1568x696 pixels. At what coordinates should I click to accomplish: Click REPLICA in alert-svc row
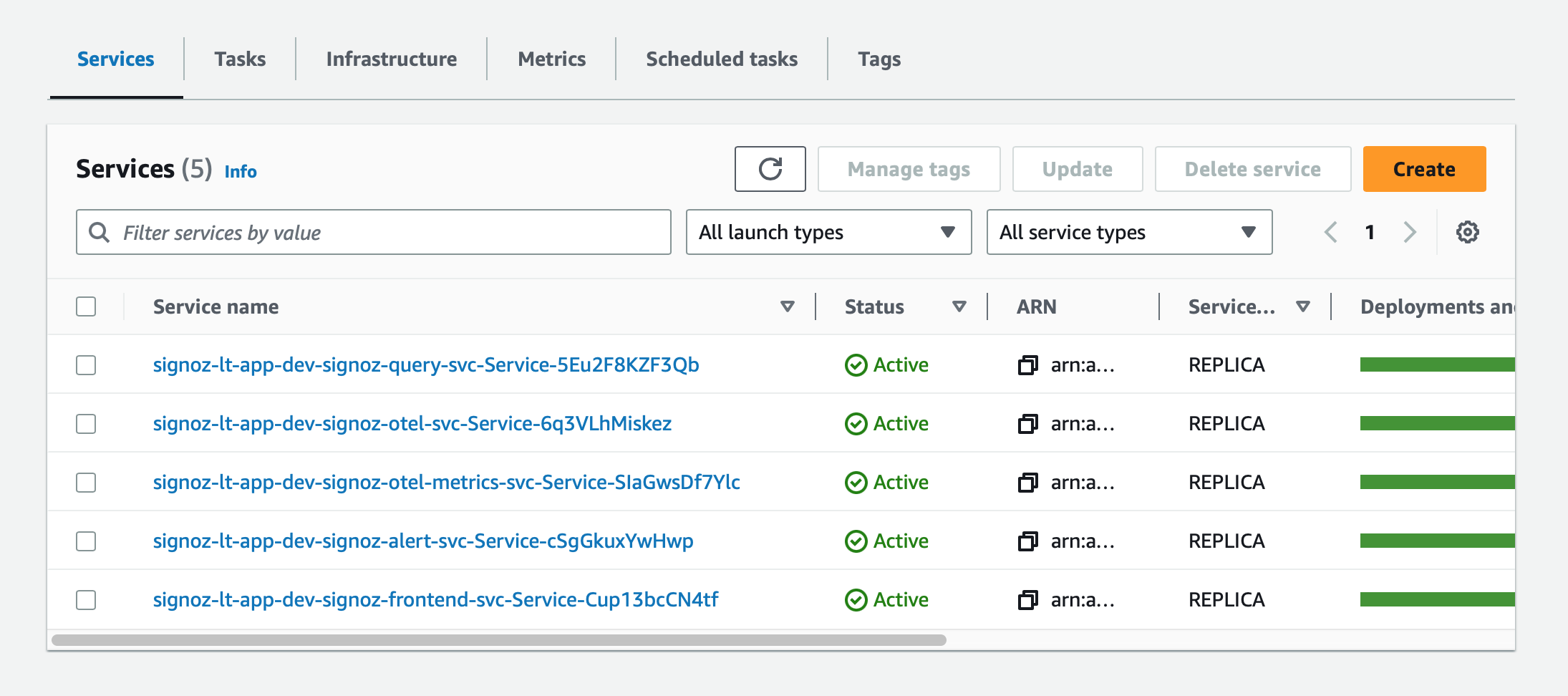[1226, 541]
